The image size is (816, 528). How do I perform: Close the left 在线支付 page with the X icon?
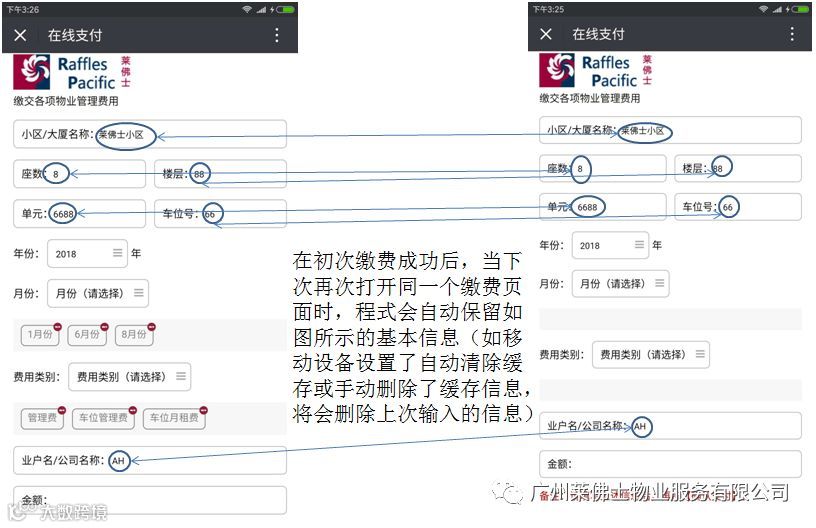point(20,35)
